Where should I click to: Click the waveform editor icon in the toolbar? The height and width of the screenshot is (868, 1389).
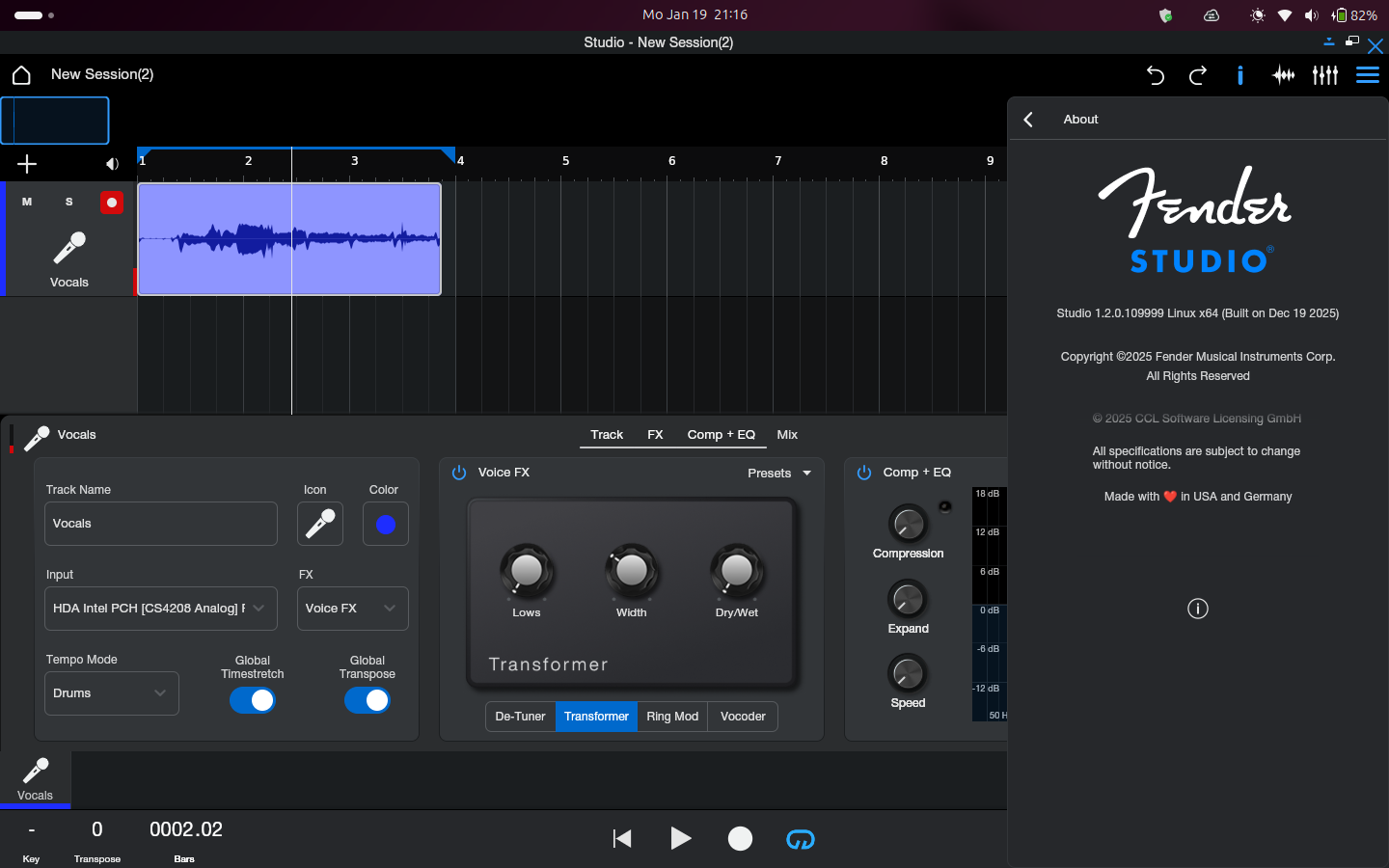pos(1283,75)
